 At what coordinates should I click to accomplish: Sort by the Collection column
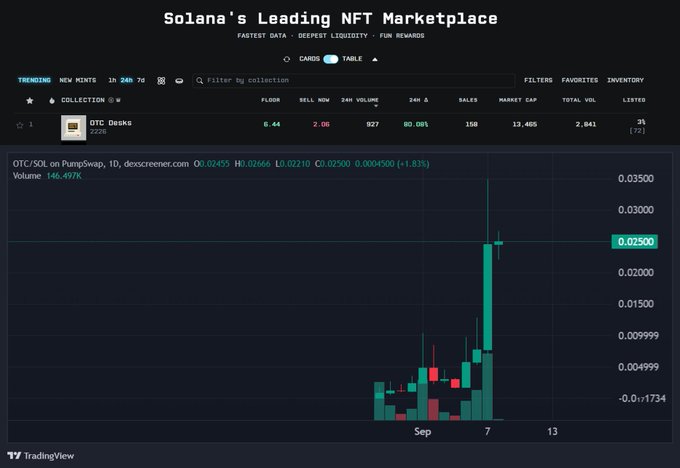83,100
